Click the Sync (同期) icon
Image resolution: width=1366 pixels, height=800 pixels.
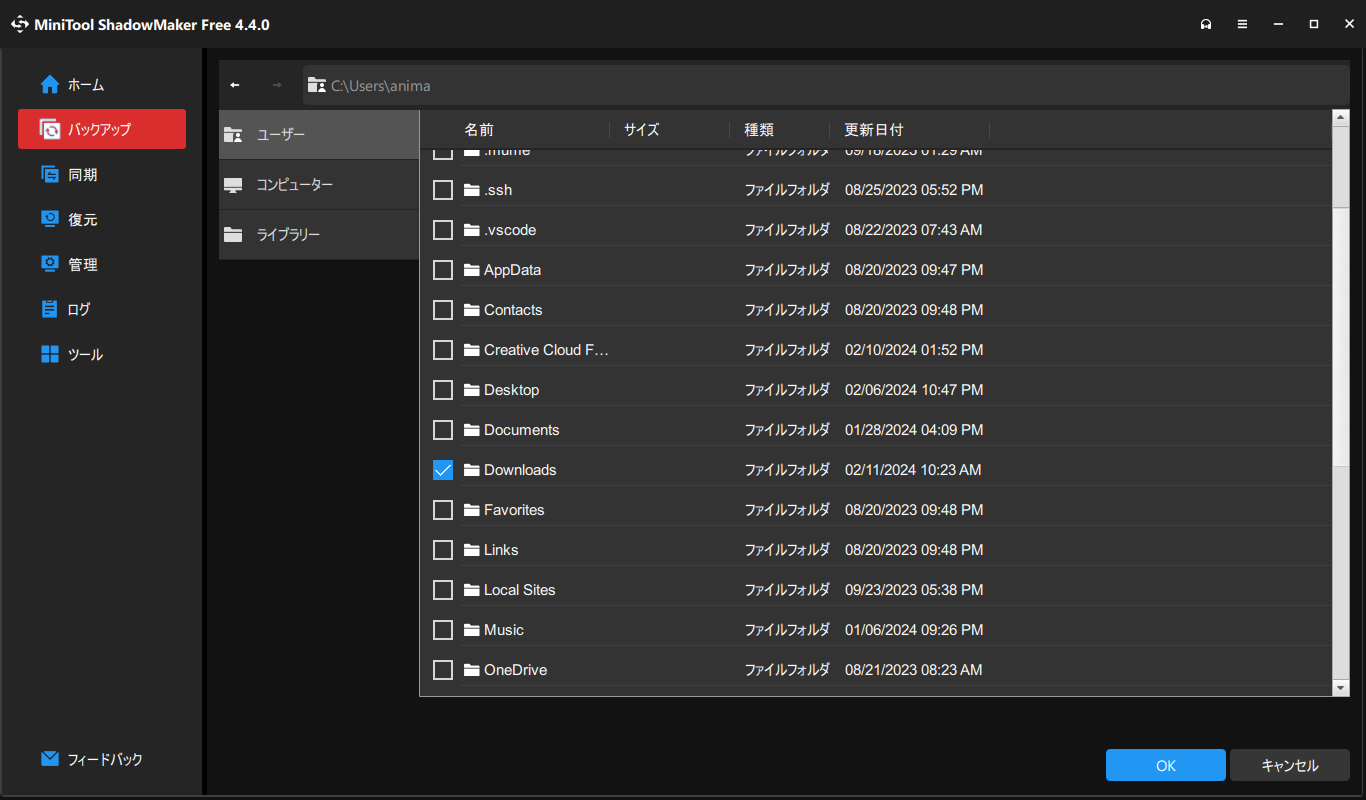pyautogui.click(x=50, y=175)
